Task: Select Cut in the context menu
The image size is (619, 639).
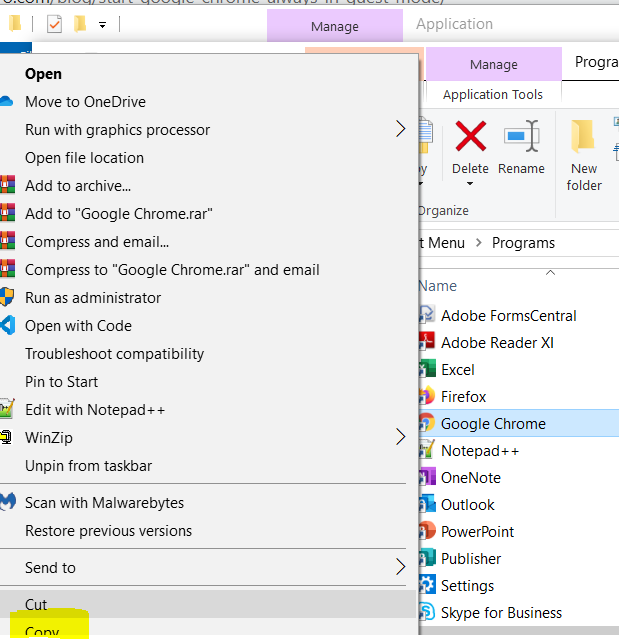Action: [36, 604]
